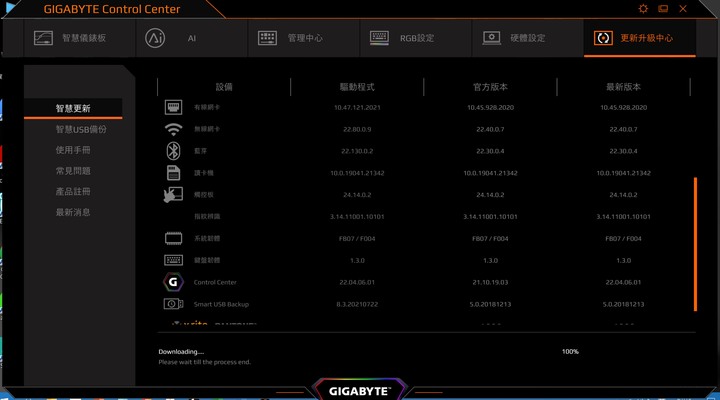
Task: Open 智慧USB備份 in the sidebar
Action: tap(81, 130)
